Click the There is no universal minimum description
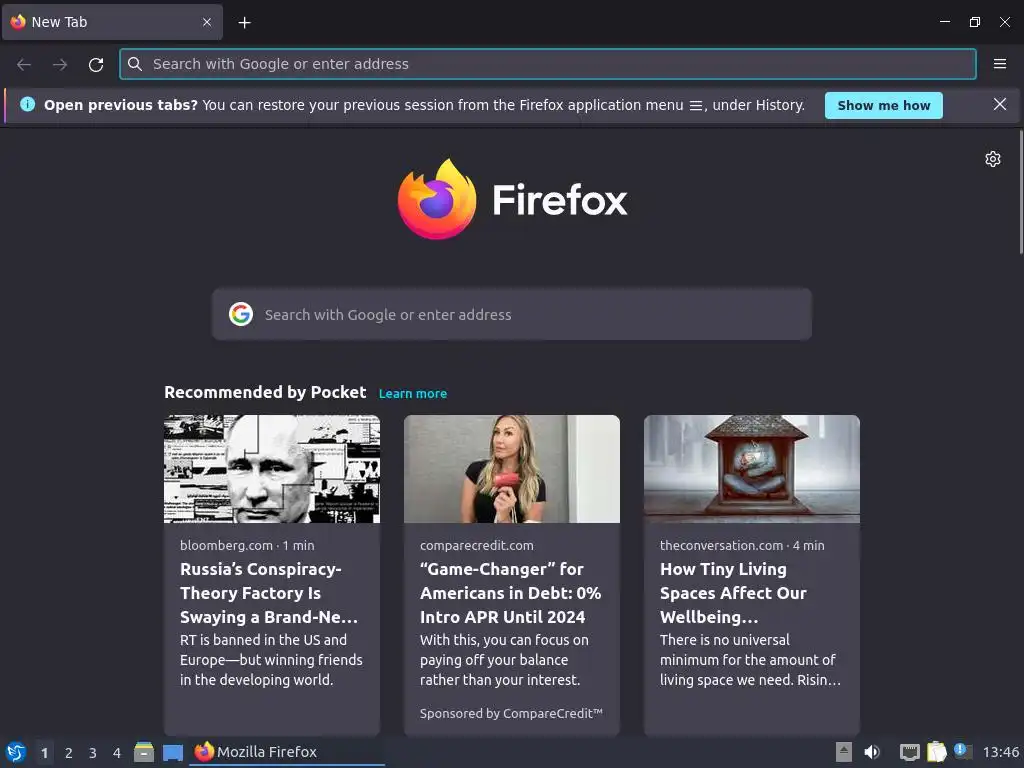This screenshot has width=1024, height=768. pos(750,660)
